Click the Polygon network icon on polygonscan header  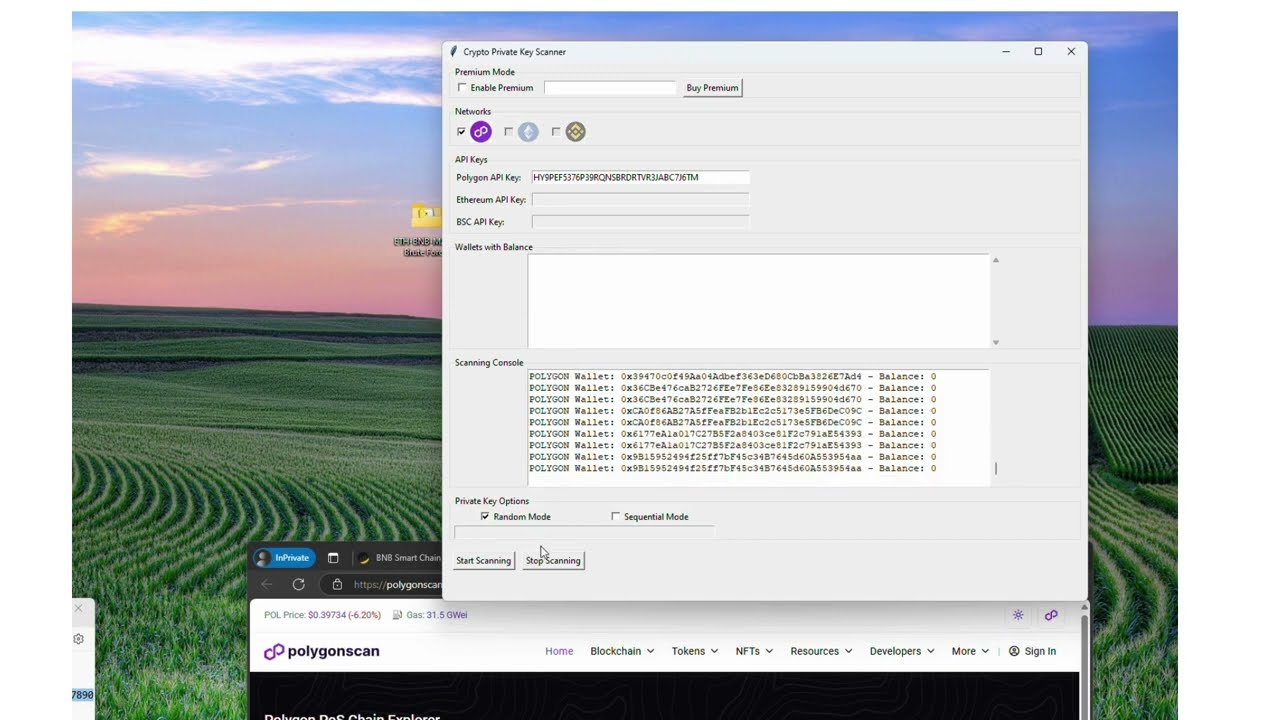point(1051,615)
